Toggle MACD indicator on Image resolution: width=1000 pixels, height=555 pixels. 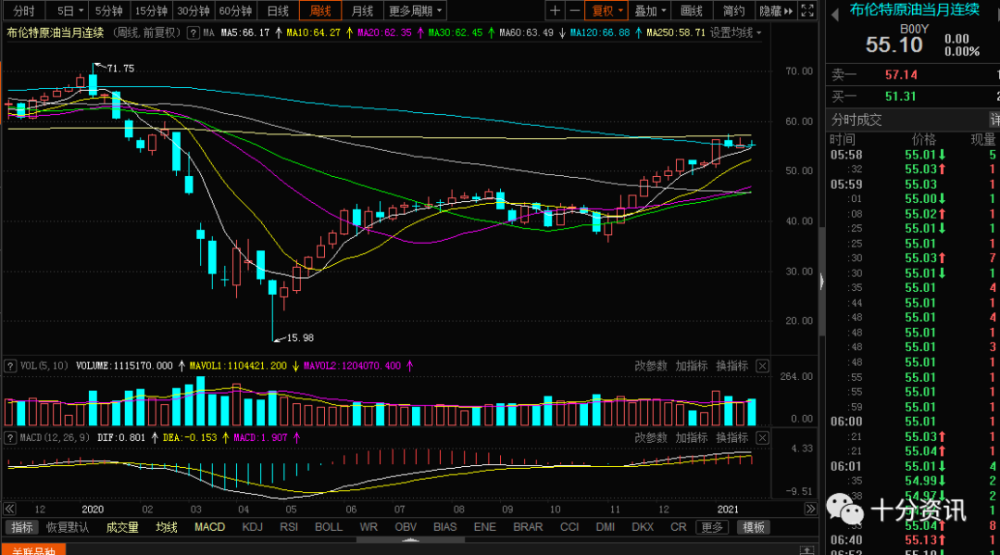[209, 528]
